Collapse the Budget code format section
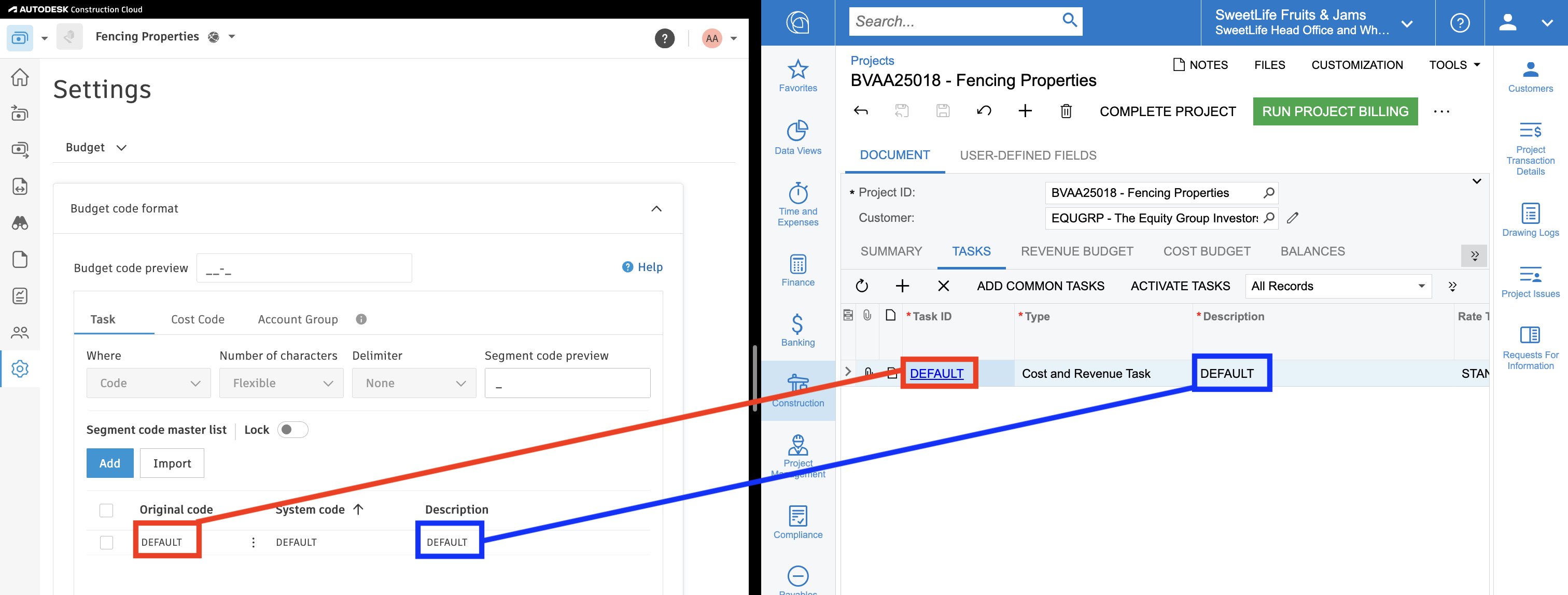The image size is (1568, 595). click(656, 209)
